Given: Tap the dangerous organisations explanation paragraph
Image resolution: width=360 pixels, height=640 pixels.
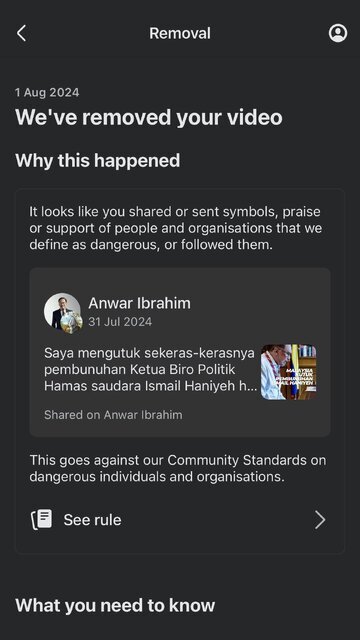Looking at the screenshot, I should (176, 228).
